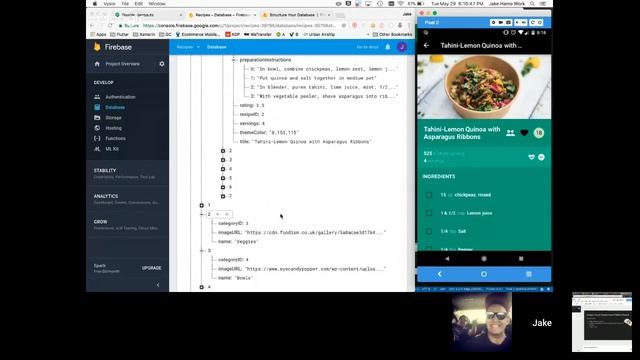Reload the browser page
The height and width of the screenshot is (360, 640).
click(x=111, y=25)
